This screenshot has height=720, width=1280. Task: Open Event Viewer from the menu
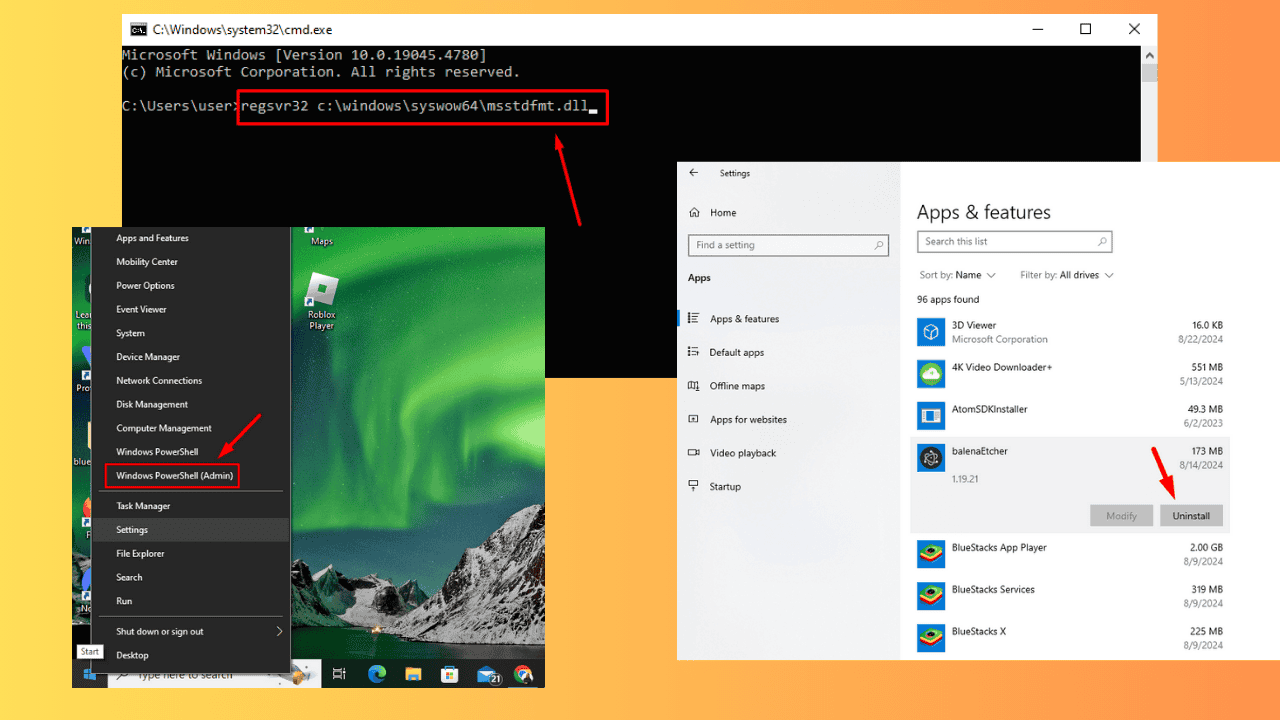click(141, 310)
